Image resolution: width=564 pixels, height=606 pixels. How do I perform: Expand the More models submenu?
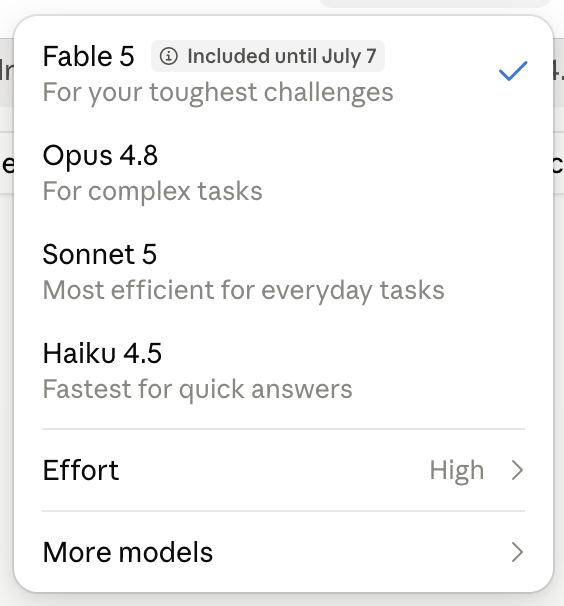click(x=283, y=552)
